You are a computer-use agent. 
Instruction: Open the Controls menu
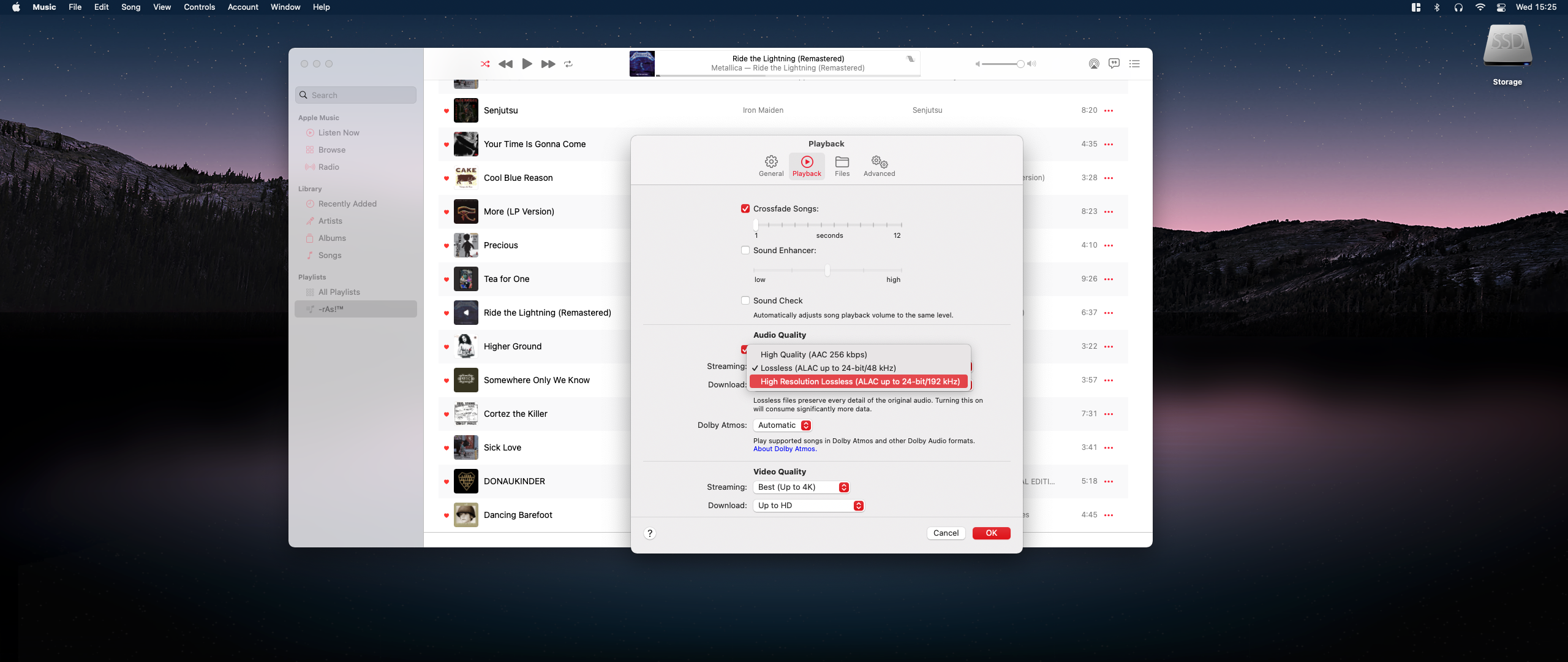click(199, 7)
